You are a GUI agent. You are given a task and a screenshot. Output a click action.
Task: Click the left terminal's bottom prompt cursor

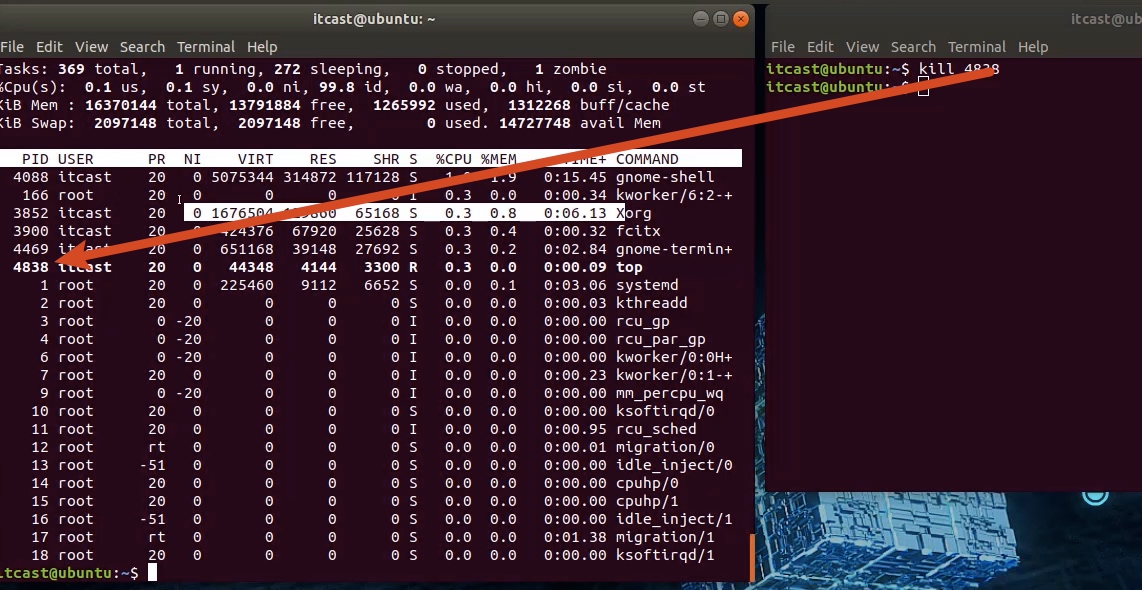coord(152,572)
